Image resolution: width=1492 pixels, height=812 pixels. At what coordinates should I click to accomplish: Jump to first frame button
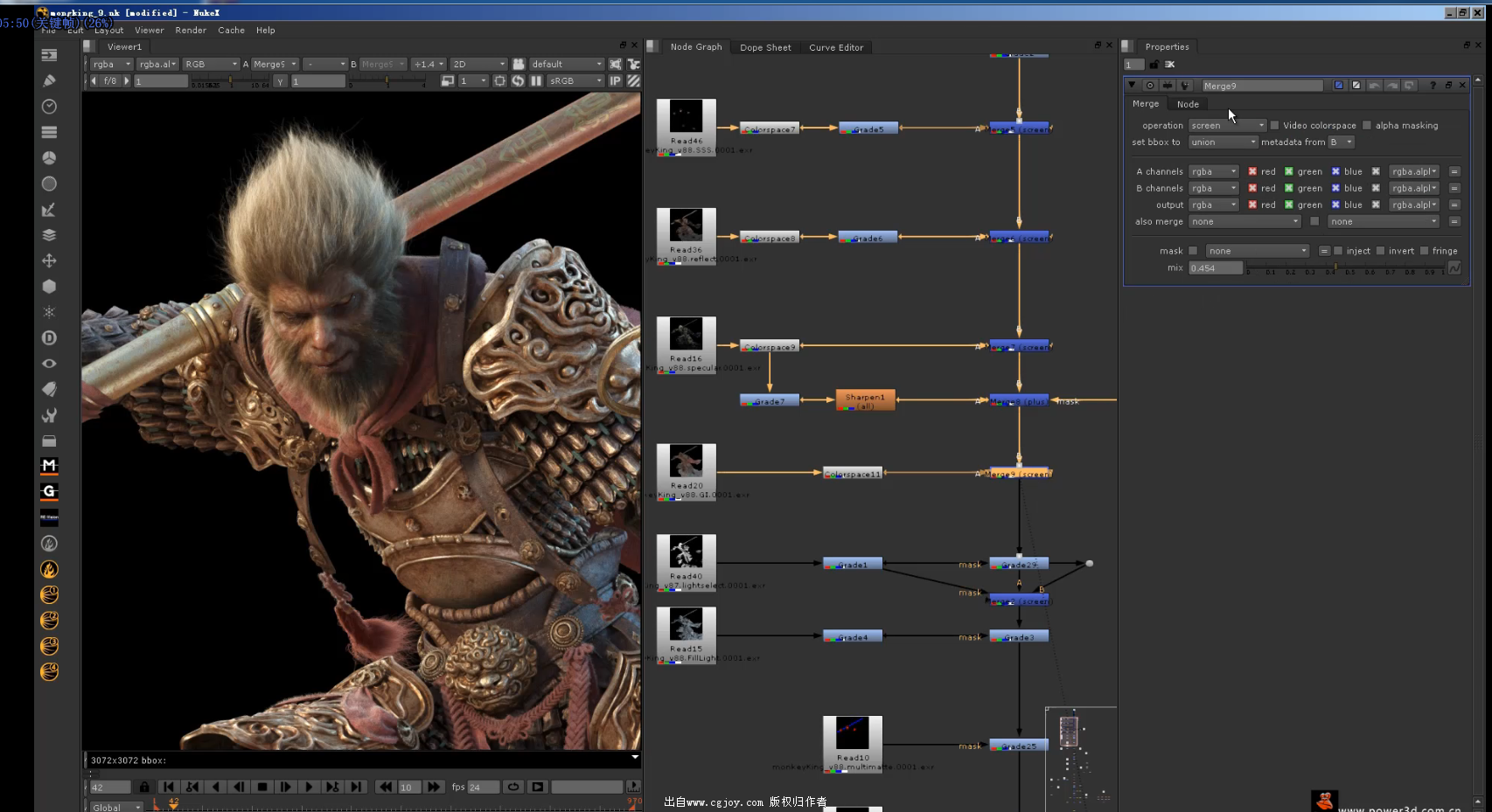point(169,787)
